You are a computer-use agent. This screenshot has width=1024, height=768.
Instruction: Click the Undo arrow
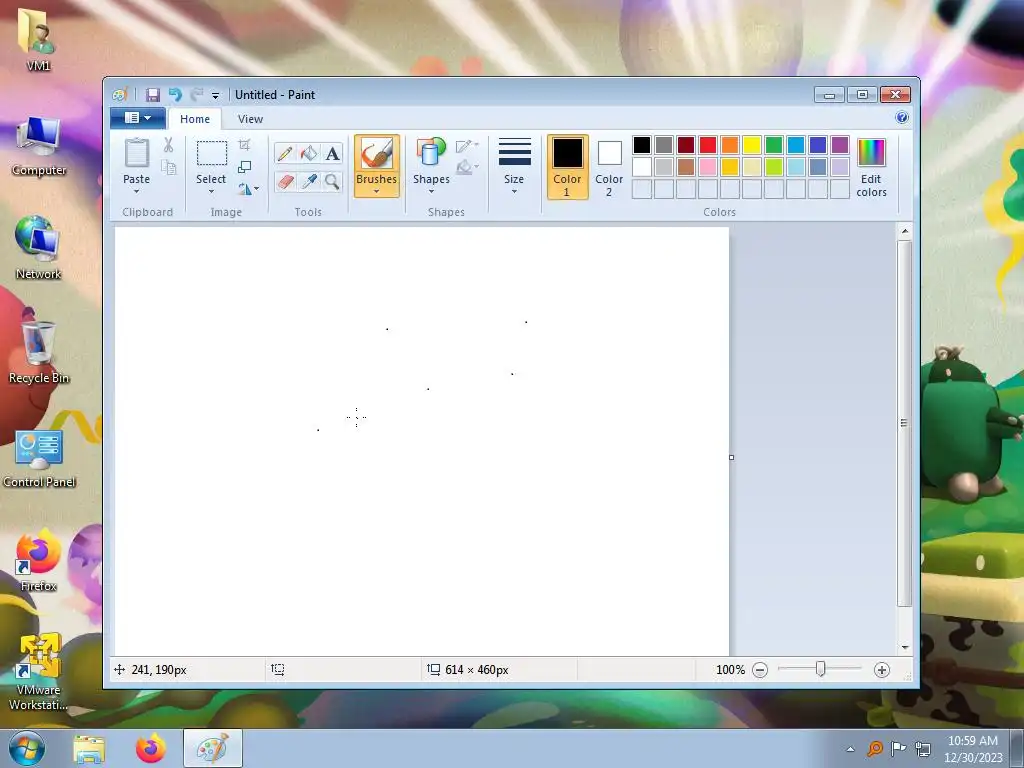pyautogui.click(x=175, y=95)
